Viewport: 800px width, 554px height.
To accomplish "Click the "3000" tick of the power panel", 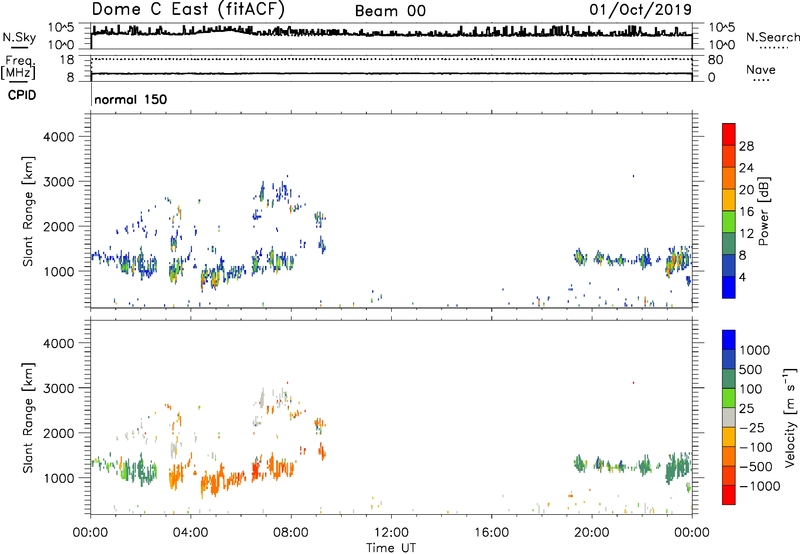I will coord(59,182).
